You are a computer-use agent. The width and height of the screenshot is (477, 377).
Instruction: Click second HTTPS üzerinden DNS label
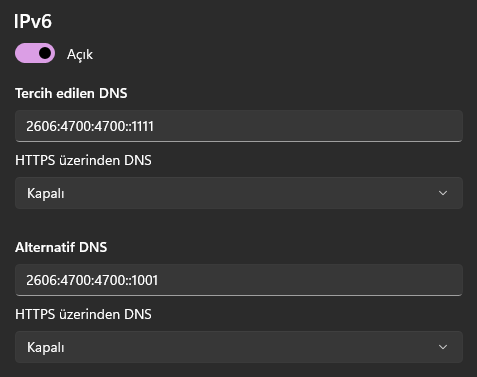83,314
